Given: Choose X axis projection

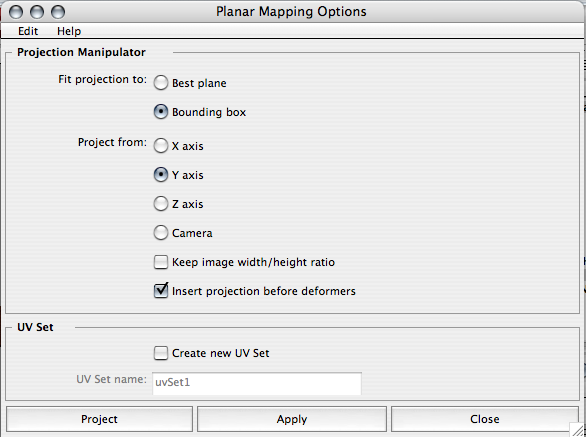Looking at the screenshot, I should click(161, 146).
